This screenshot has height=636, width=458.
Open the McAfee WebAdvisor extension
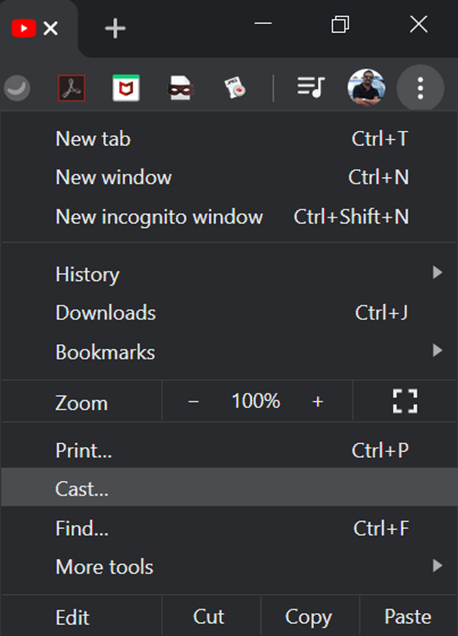tap(126, 88)
